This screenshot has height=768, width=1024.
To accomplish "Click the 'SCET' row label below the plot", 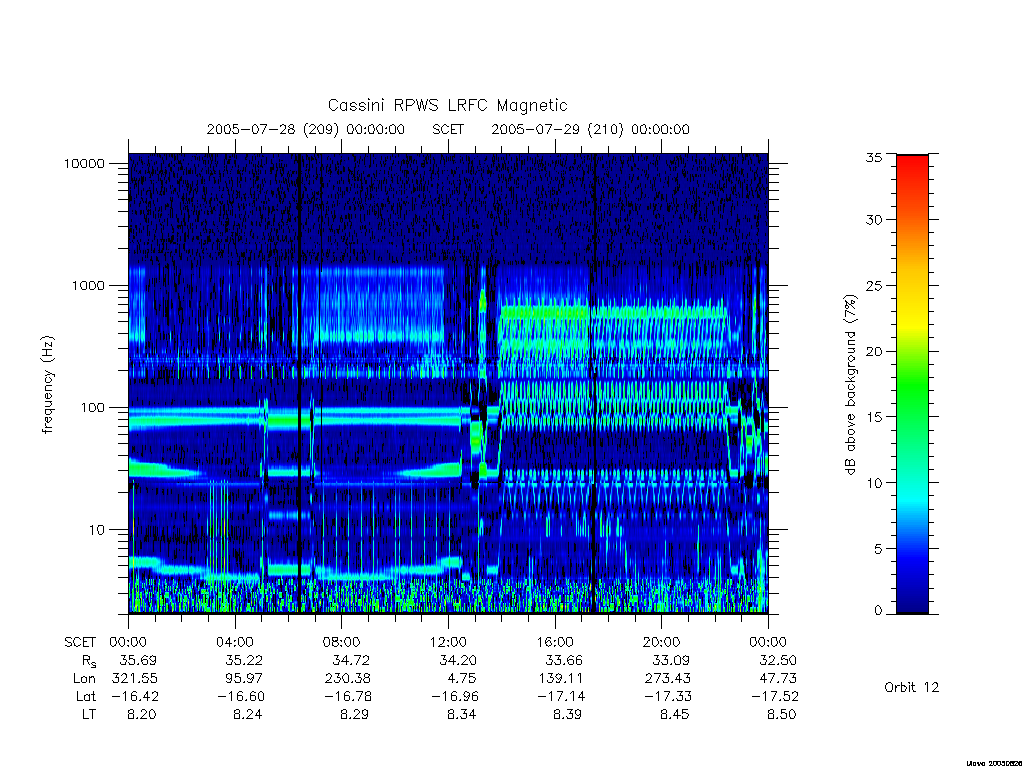I will [x=80, y=642].
